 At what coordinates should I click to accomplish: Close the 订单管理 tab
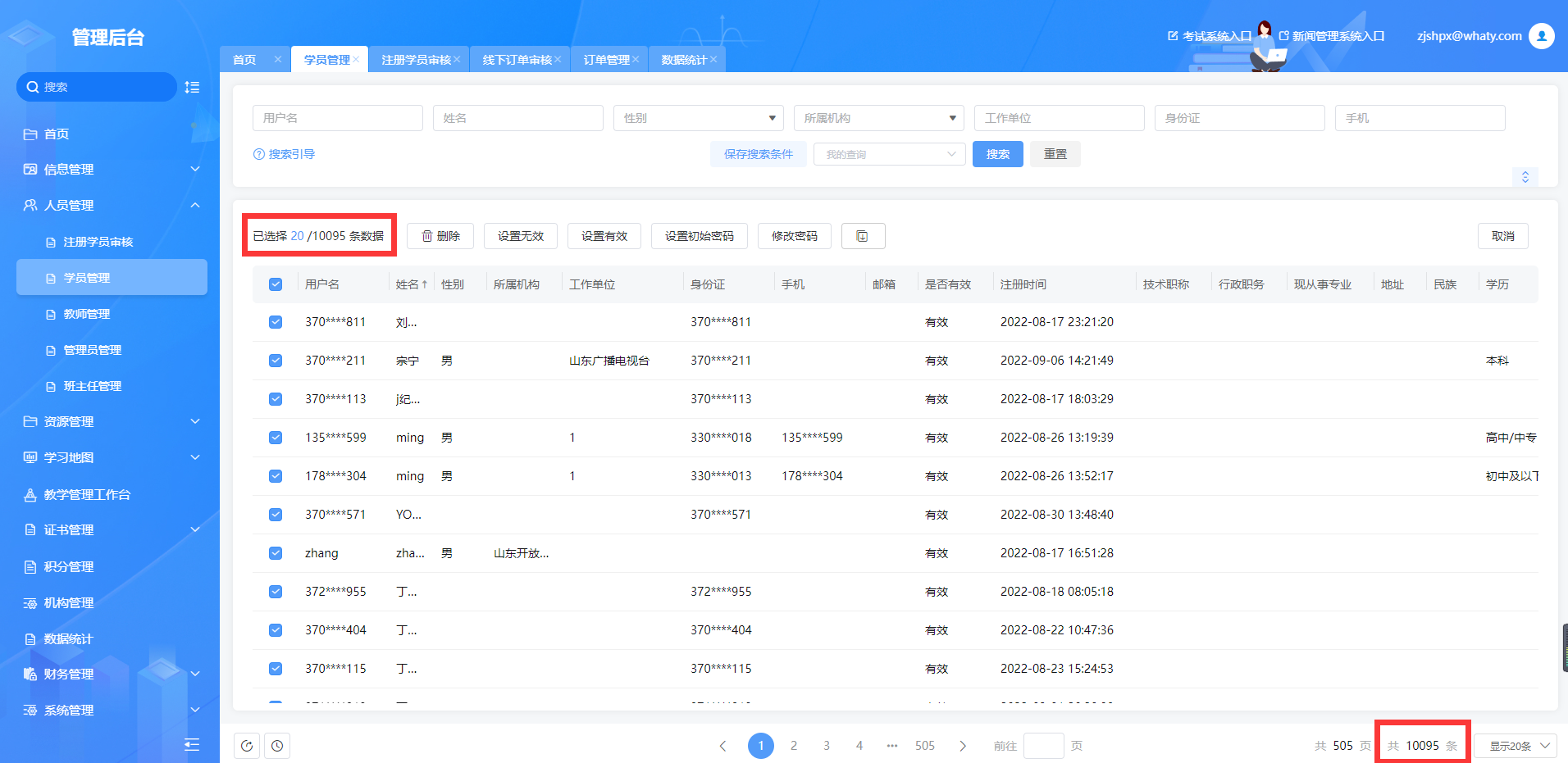[x=636, y=60]
